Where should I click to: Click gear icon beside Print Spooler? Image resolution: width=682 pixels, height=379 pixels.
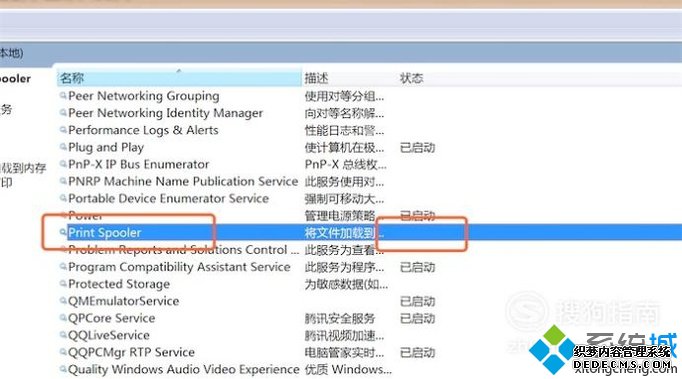tap(63, 232)
